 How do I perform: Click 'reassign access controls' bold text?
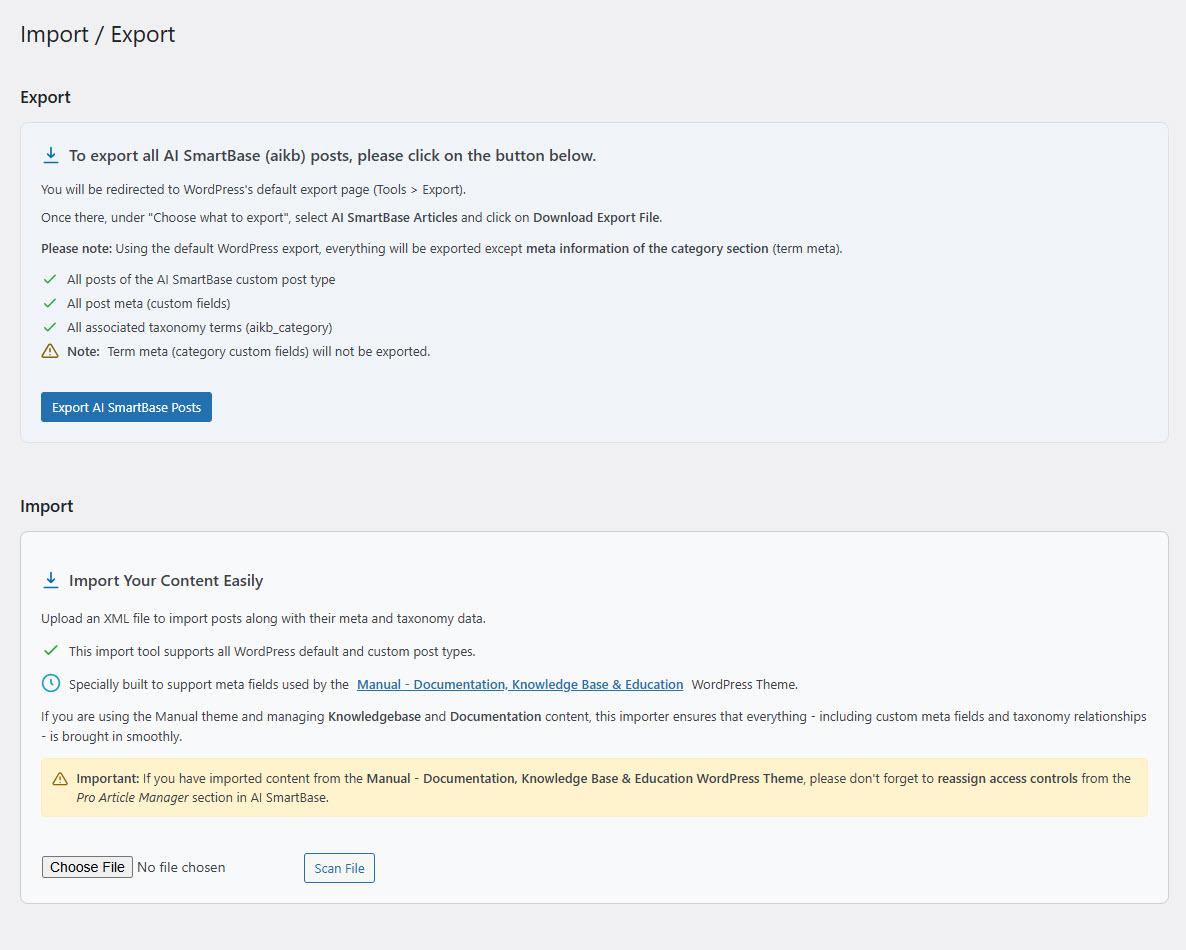1007,778
